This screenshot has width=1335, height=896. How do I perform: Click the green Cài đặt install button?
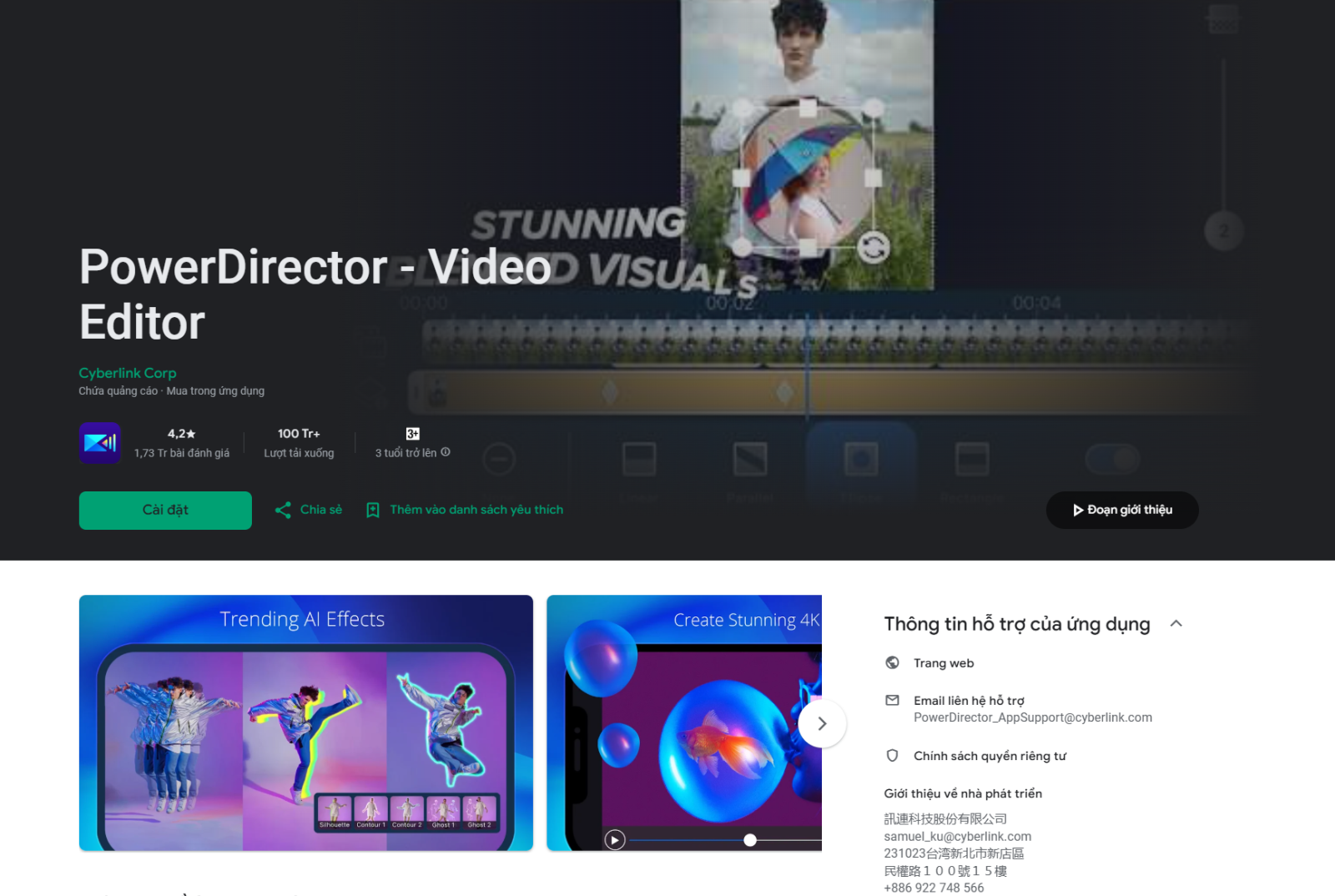tap(165, 510)
